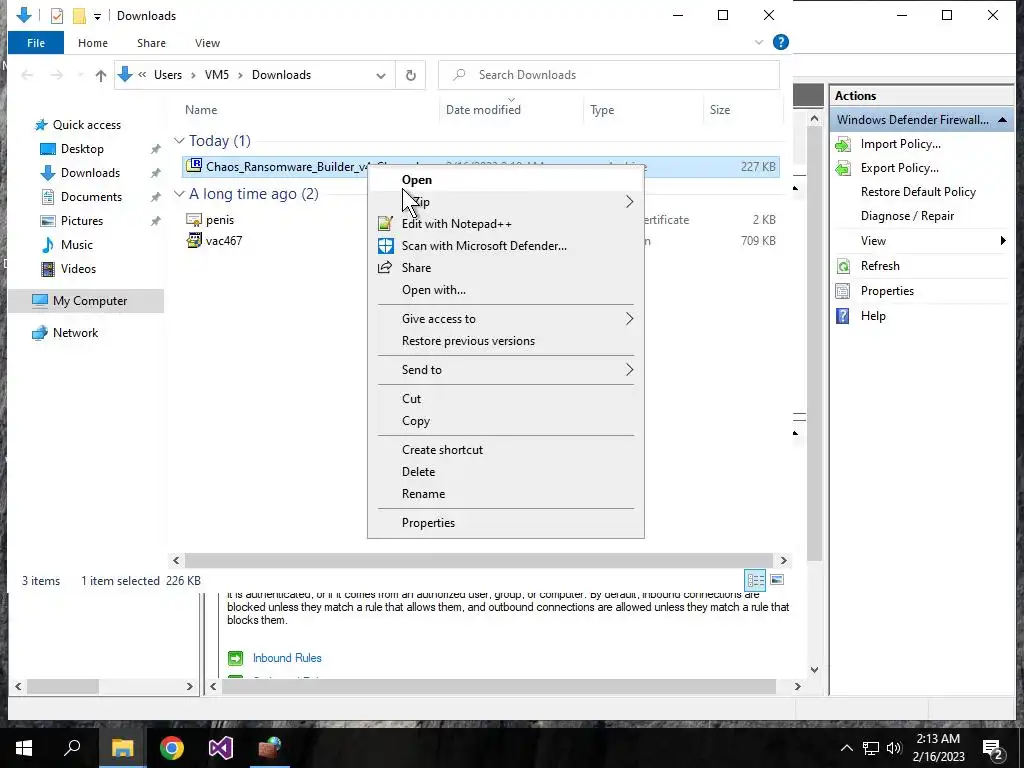
Task: Click the certificate file icon in the file list
Action: point(194,220)
